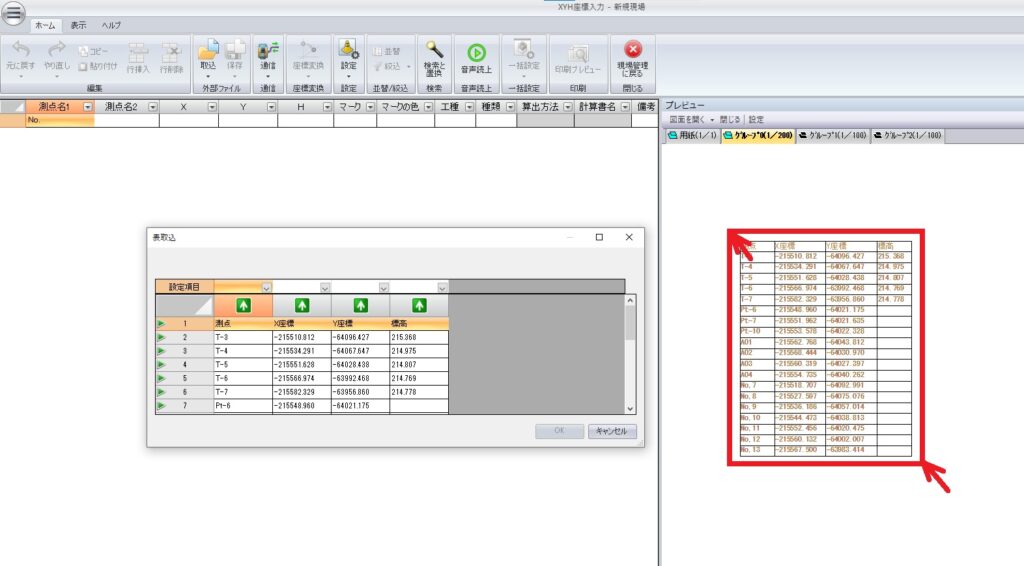Open filter dropdown on 測点名1 column
This screenshot has width=1024, height=566.
click(x=87, y=106)
